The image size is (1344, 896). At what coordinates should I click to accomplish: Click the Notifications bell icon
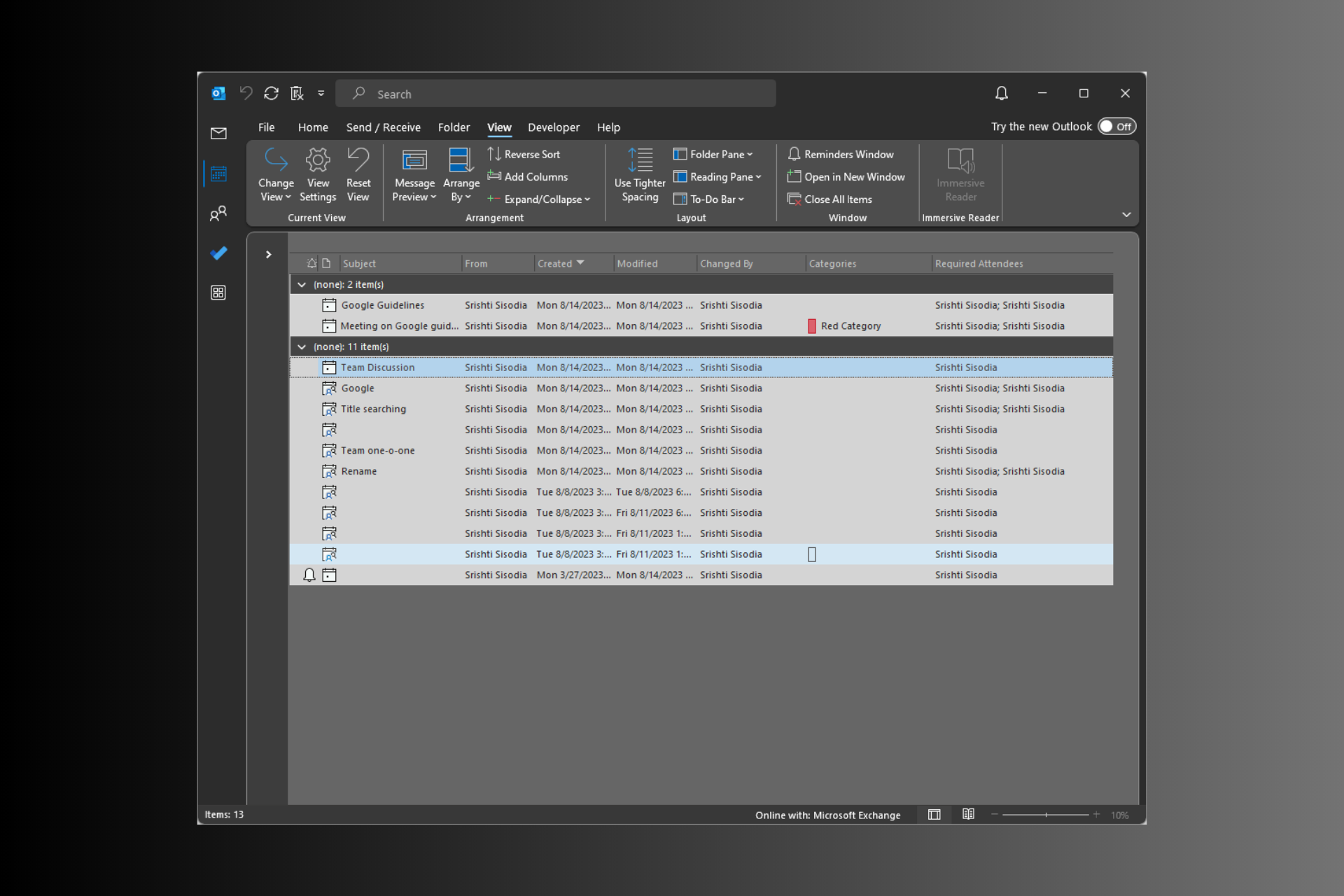point(1000,93)
